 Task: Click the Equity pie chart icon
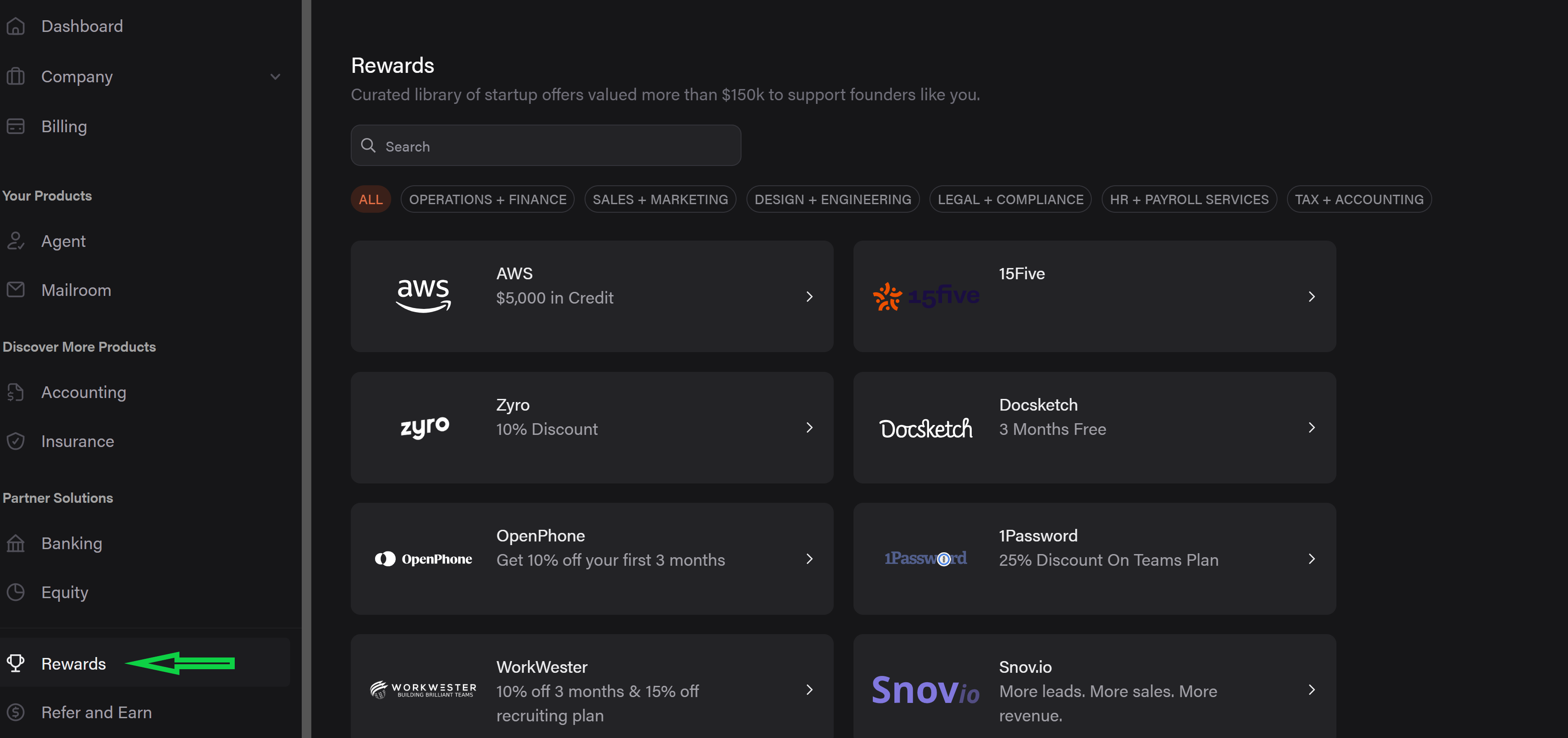(16, 592)
